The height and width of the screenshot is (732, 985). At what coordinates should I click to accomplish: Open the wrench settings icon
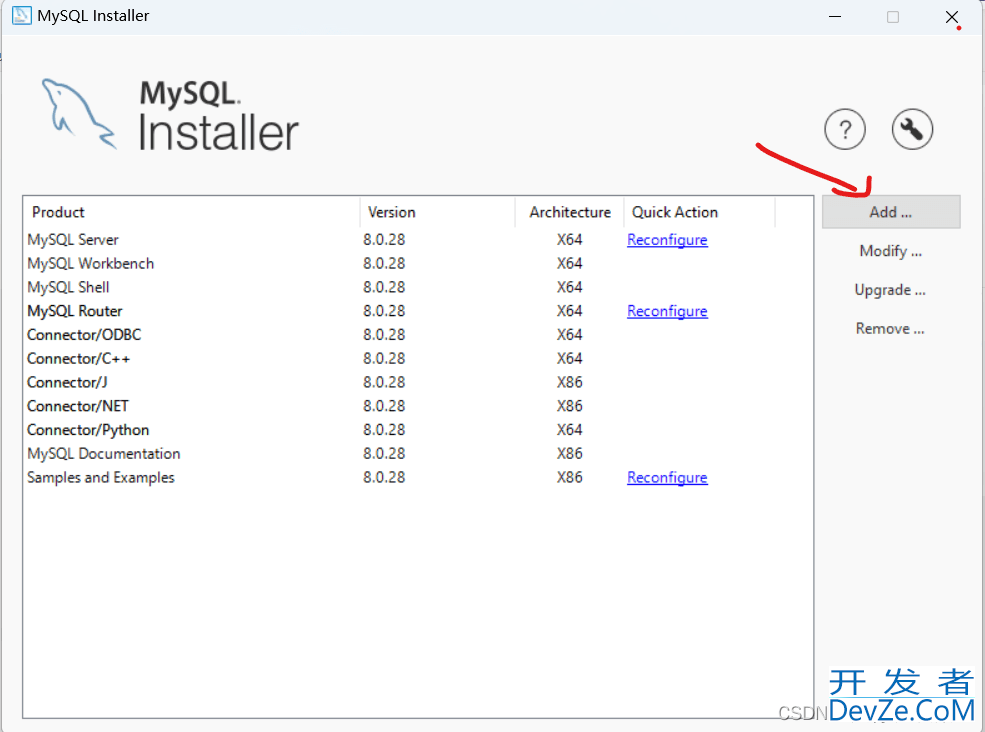(912, 129)
